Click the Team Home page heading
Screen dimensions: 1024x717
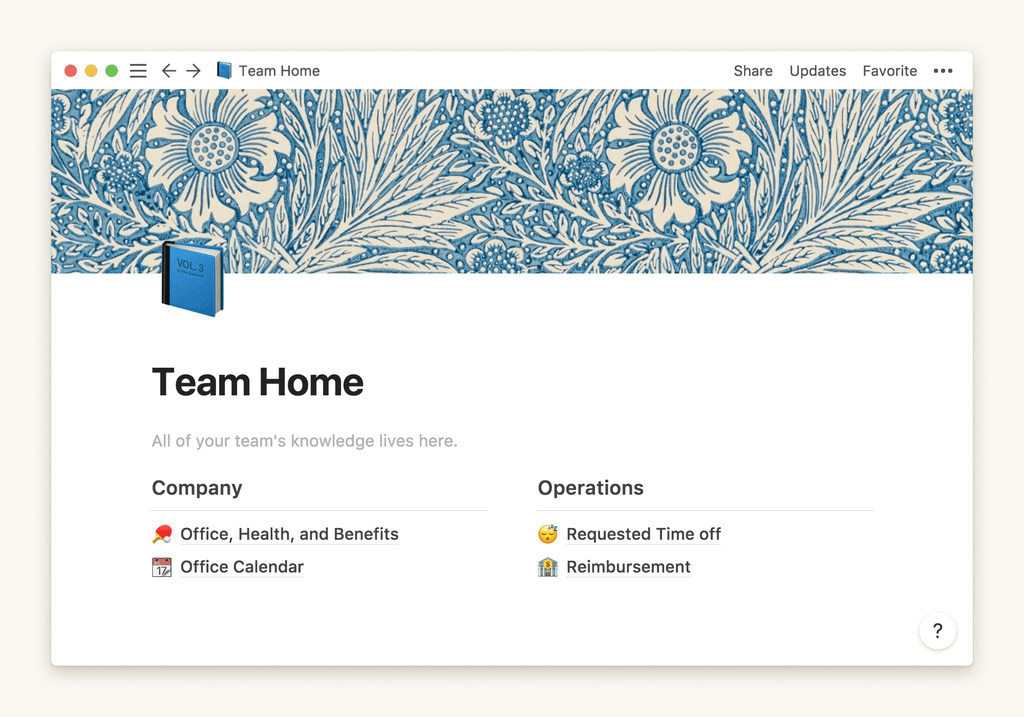[x=257, y=382]
